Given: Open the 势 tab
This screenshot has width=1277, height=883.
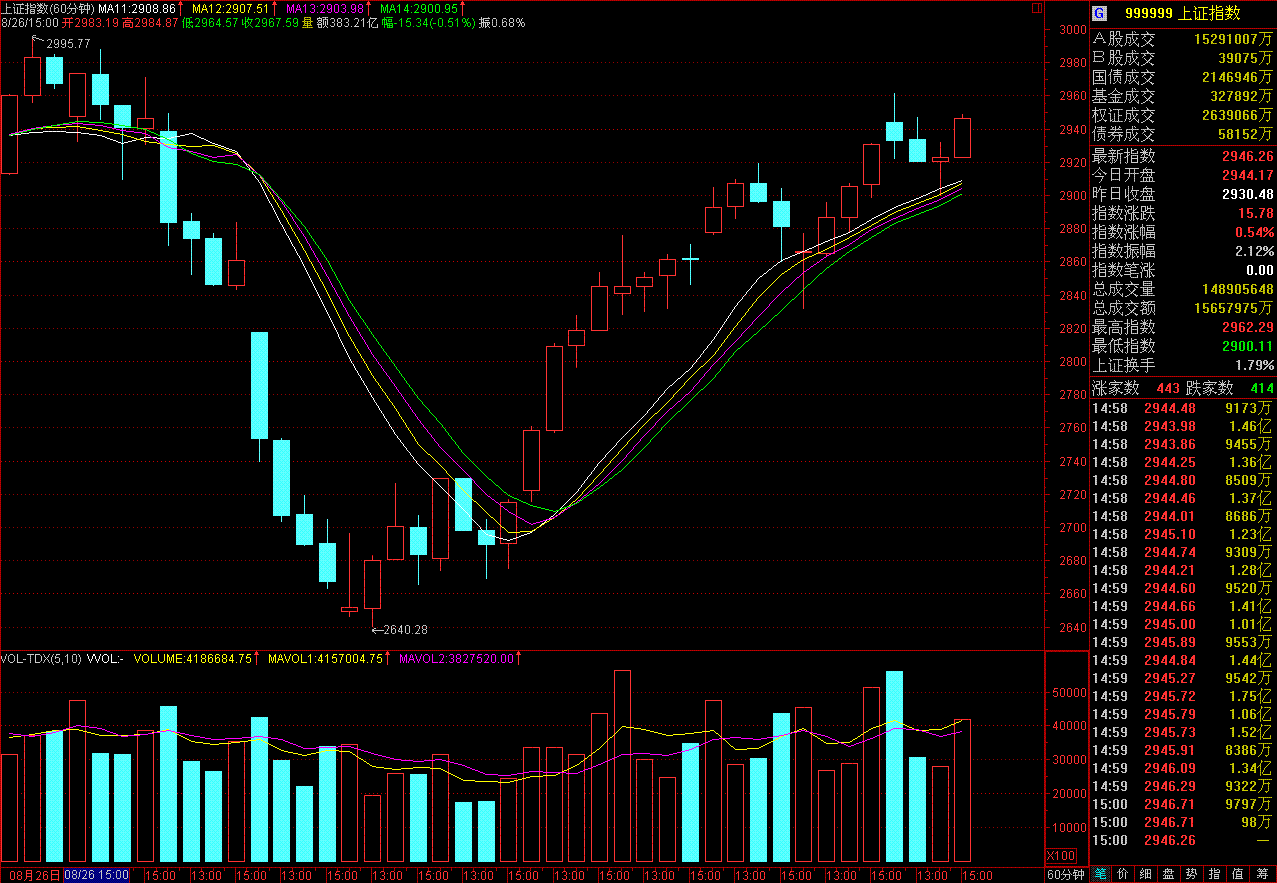Looking at the screenshot, I should tap(1192, 874).
